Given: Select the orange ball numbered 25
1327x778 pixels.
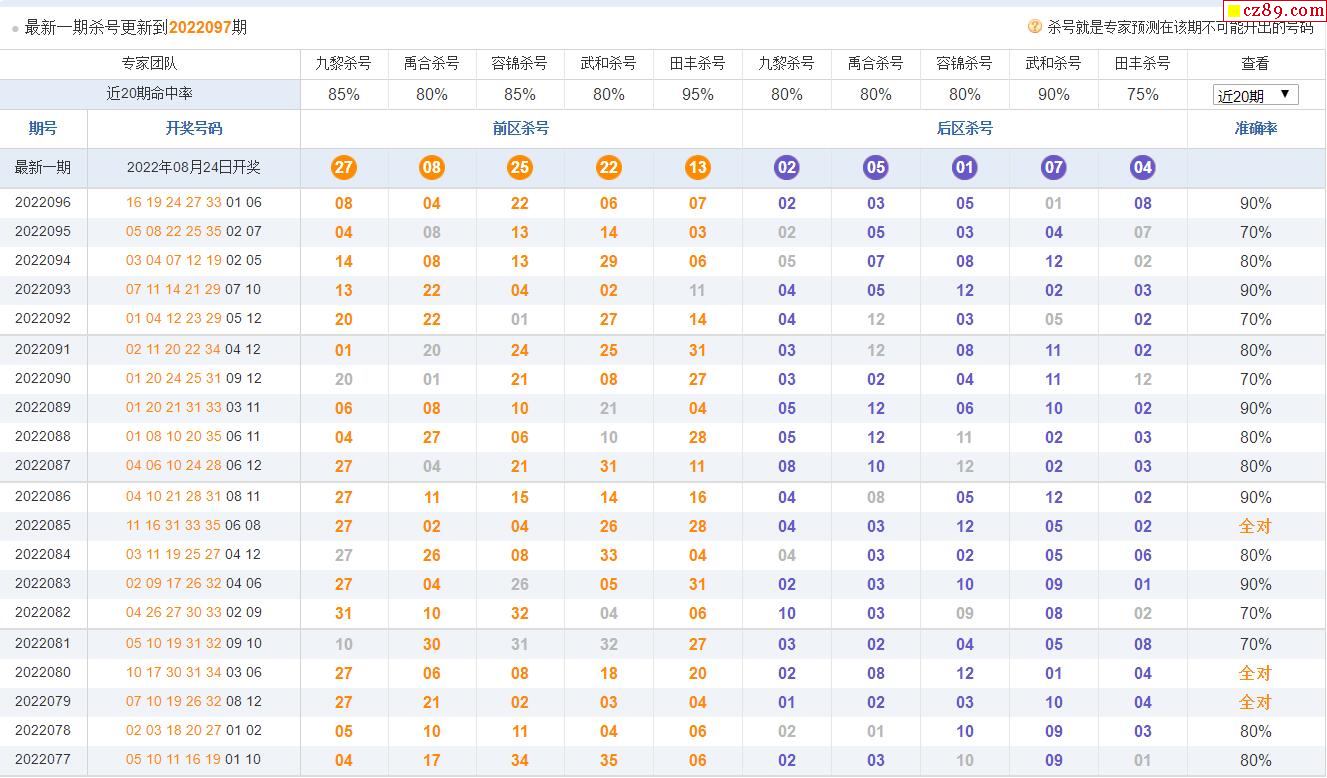Looking at the screenshot, I should (x=520, y=167).
